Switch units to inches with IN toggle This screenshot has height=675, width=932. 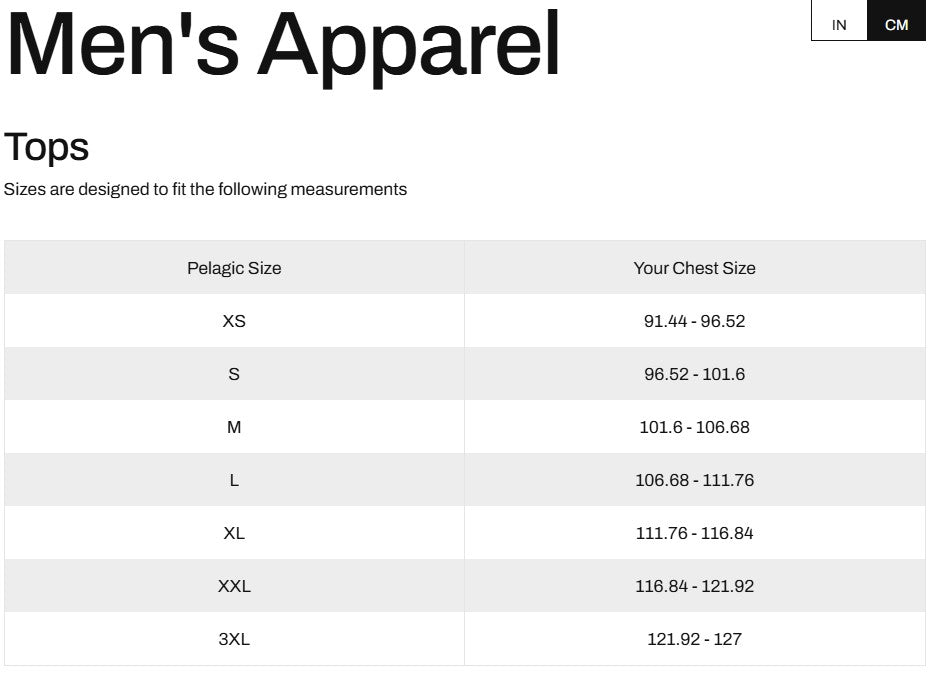(839, 21)
